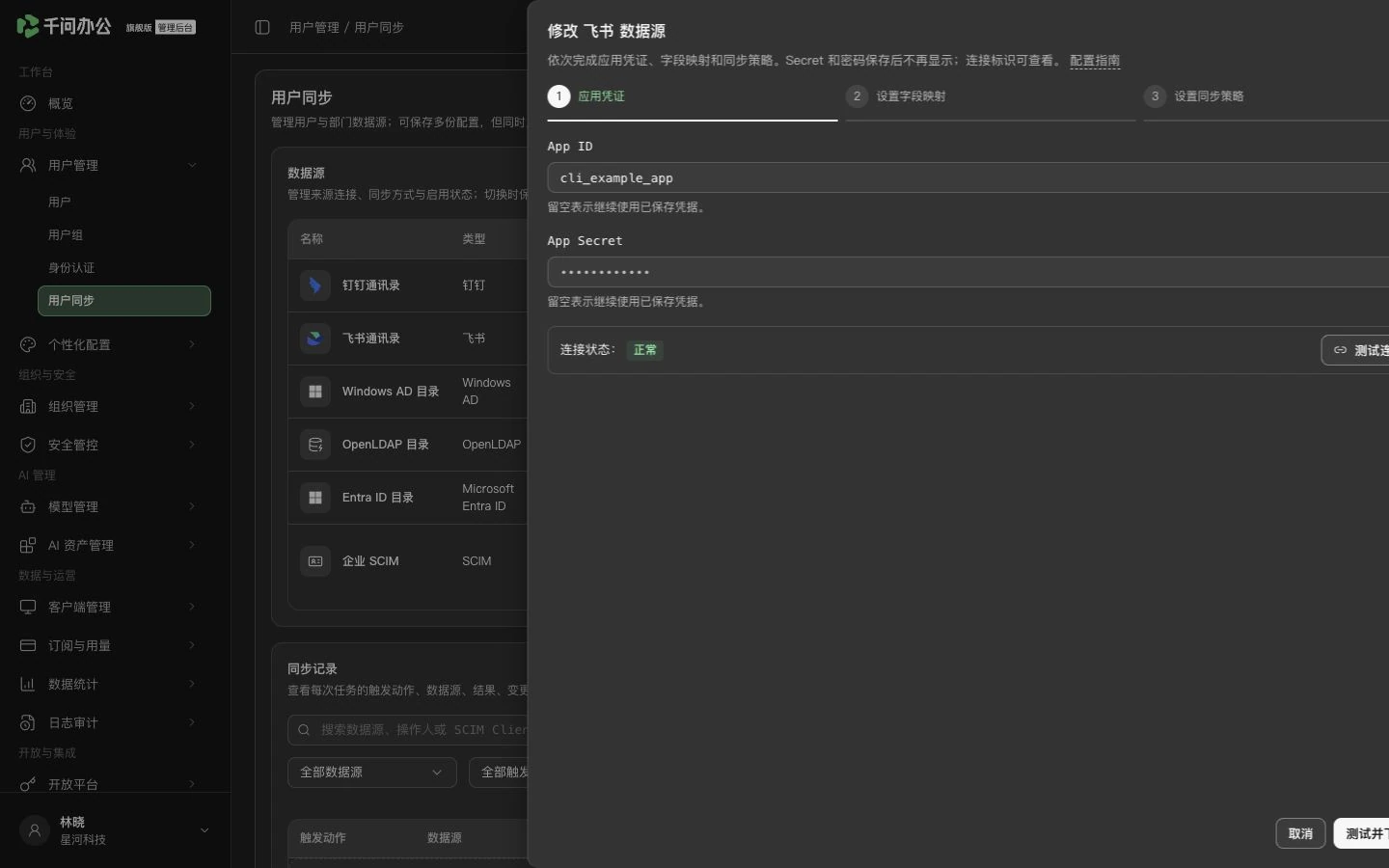This screenshot has height=868, width=1389.
Task: Click the 组织管理 building icon
Action: (28, 406)
